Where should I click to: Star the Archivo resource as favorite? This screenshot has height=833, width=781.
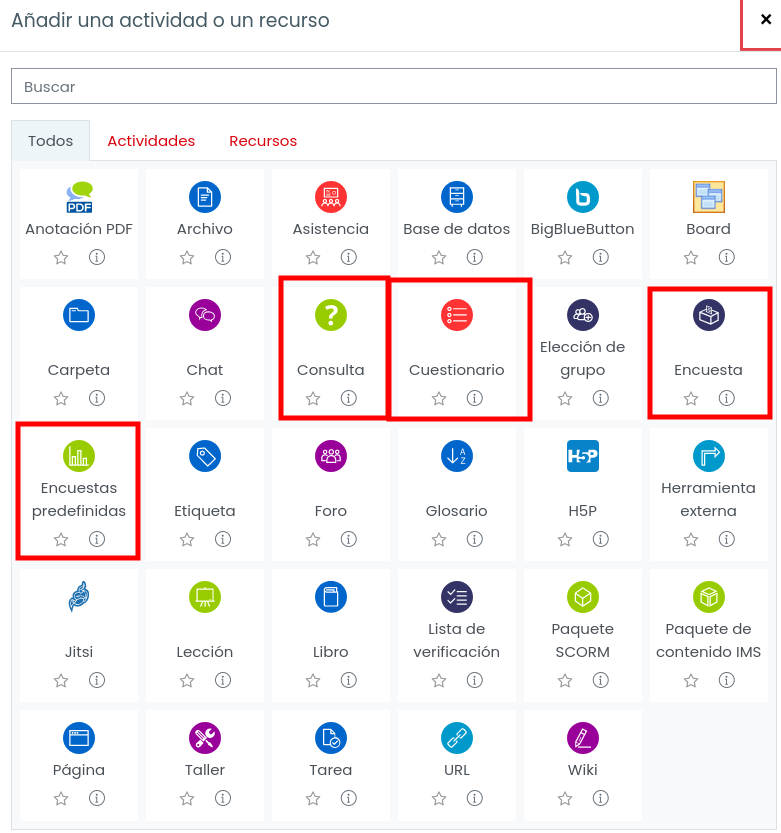pyautogui.click(x=186, y=258)
